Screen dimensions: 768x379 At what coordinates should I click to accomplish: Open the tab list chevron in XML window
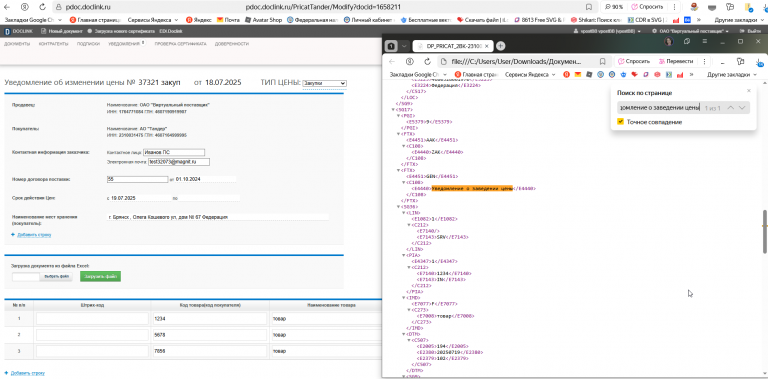coord(404,46)
